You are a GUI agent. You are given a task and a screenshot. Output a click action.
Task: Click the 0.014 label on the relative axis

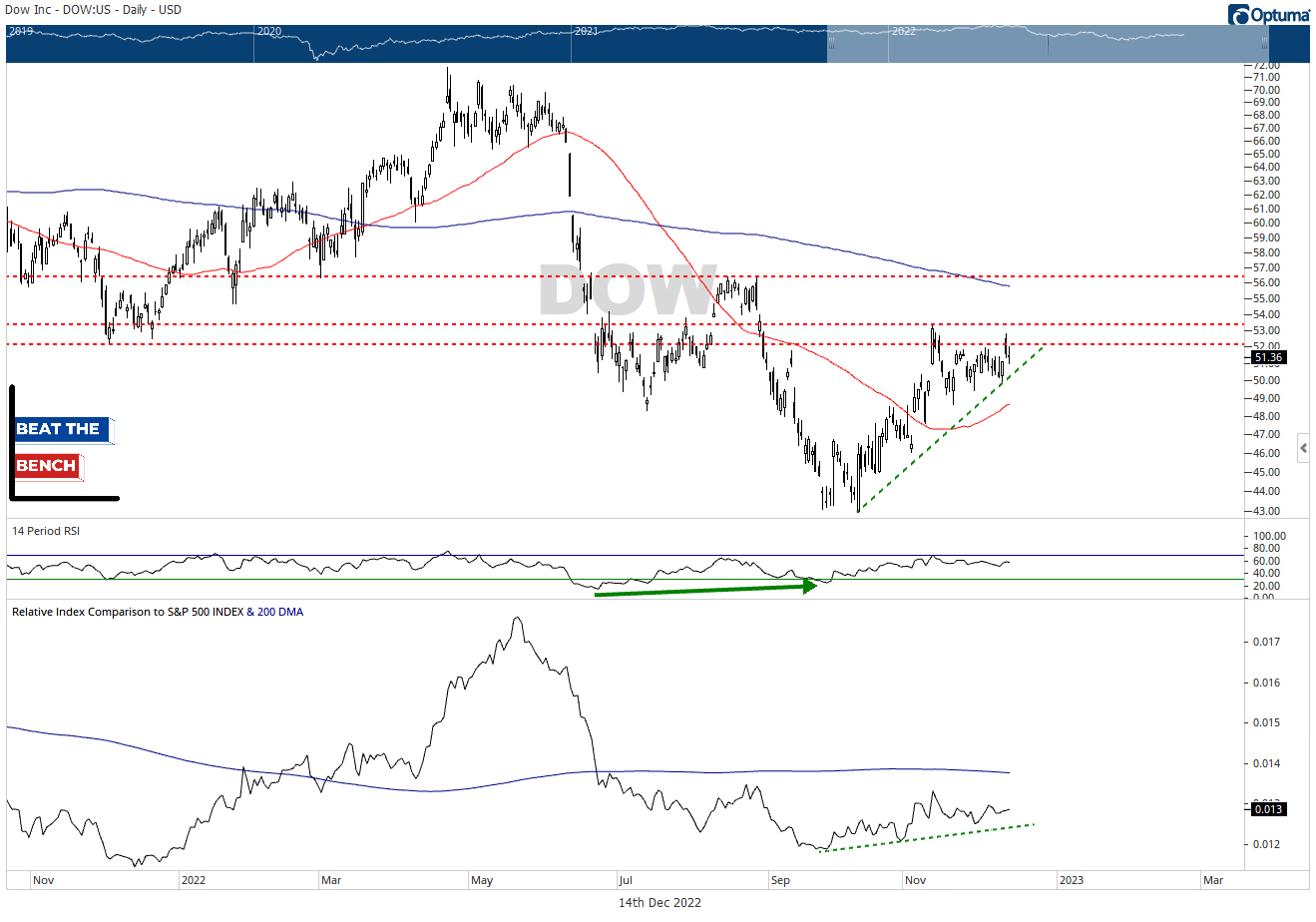pos(1267,763)
